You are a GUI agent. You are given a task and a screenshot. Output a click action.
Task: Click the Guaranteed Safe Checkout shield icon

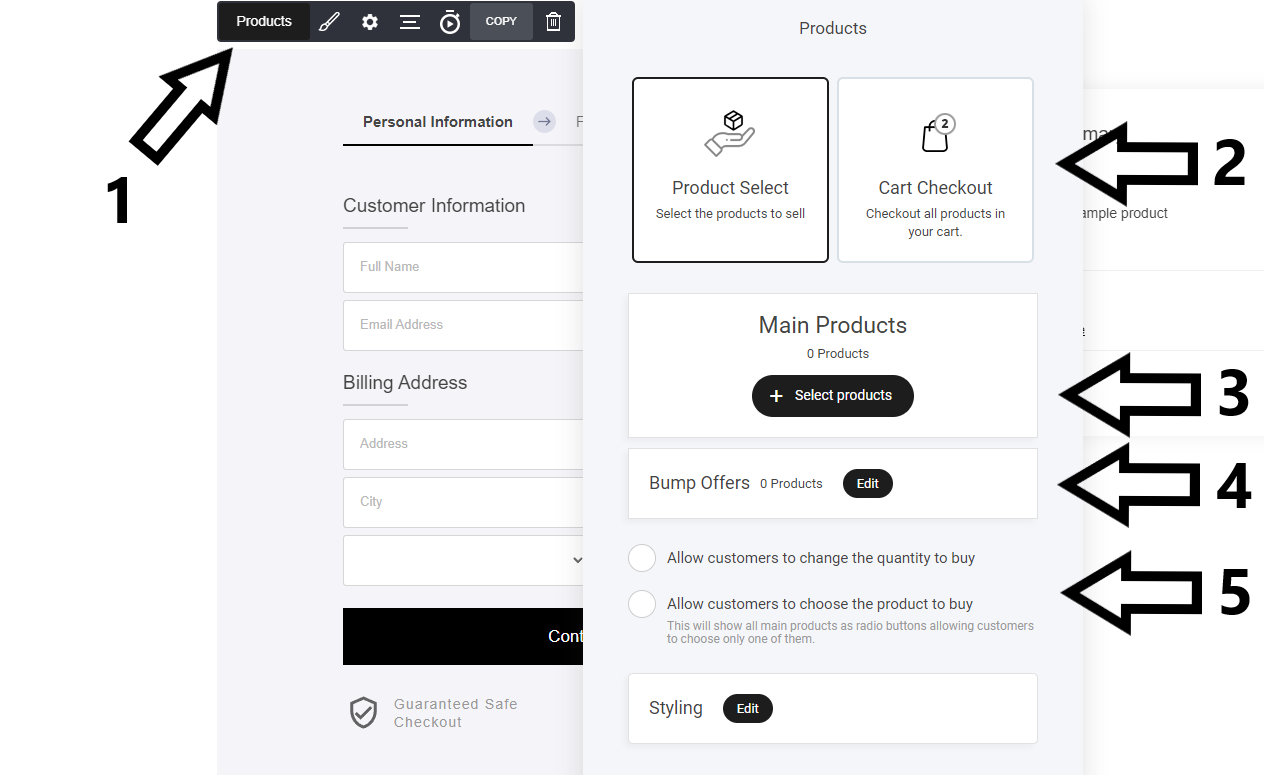tap(363, 713)
